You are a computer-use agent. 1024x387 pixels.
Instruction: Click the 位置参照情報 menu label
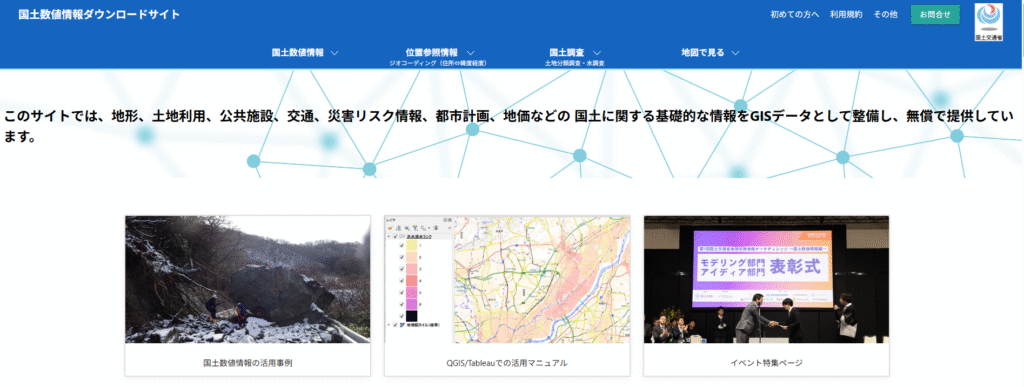coord(432,53)
